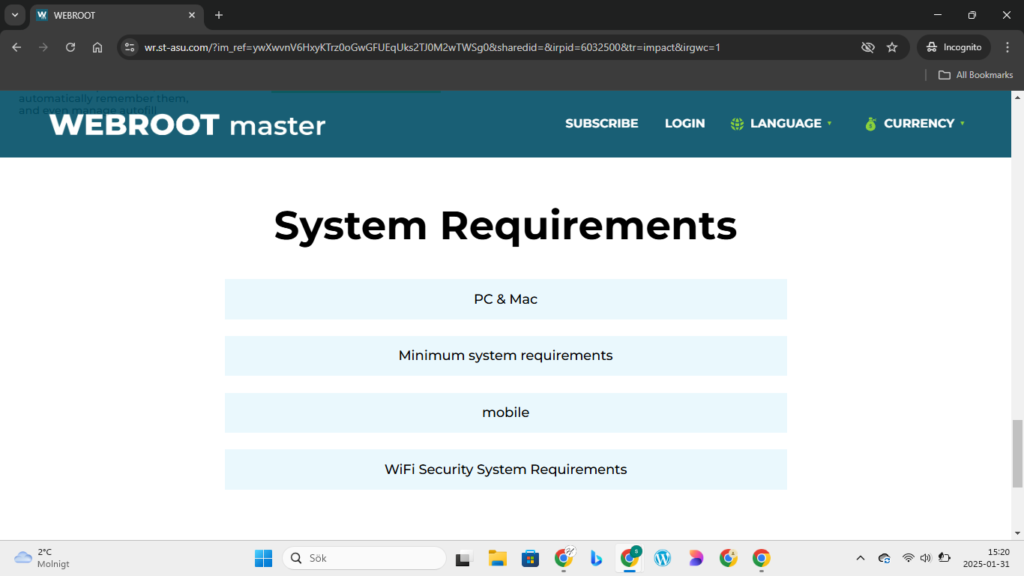Open File Explorer from taskbar
The height and width of the screenshot is (576, 1024).
pos(497,558)
